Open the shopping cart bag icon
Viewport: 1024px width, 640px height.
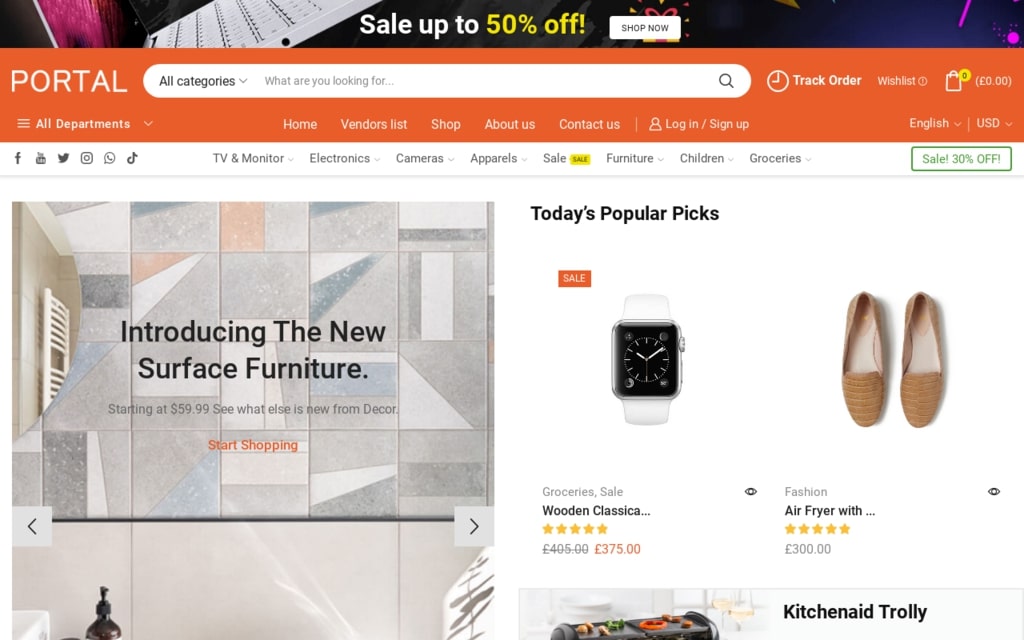(953, 81)
